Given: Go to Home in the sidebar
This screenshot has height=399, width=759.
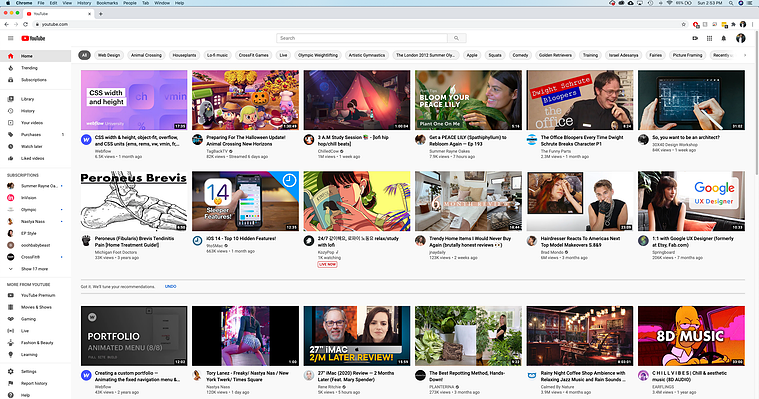Looking at the screenshot, I should [x=35, y=56].
